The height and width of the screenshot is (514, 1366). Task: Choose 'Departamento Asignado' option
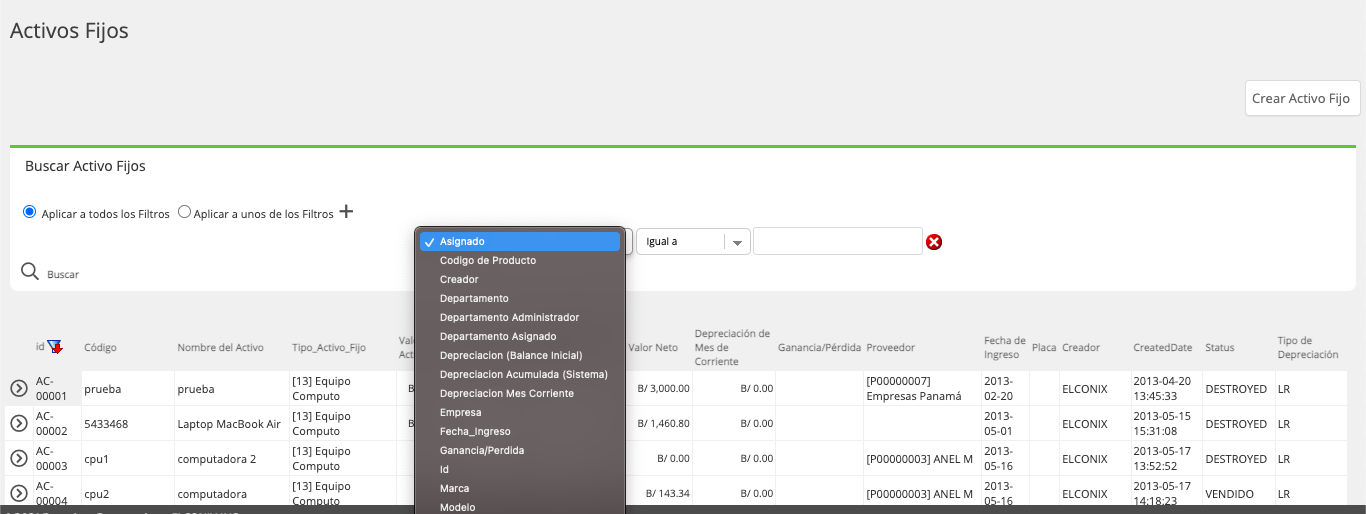tap(520, 336)
